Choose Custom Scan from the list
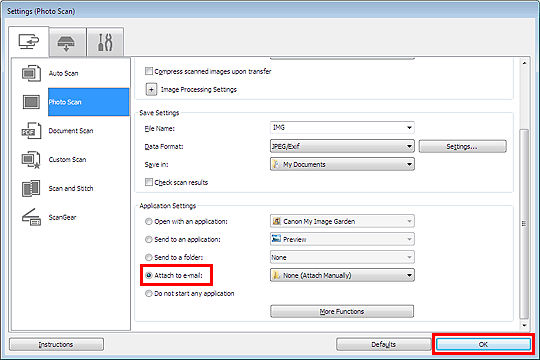 68,160
